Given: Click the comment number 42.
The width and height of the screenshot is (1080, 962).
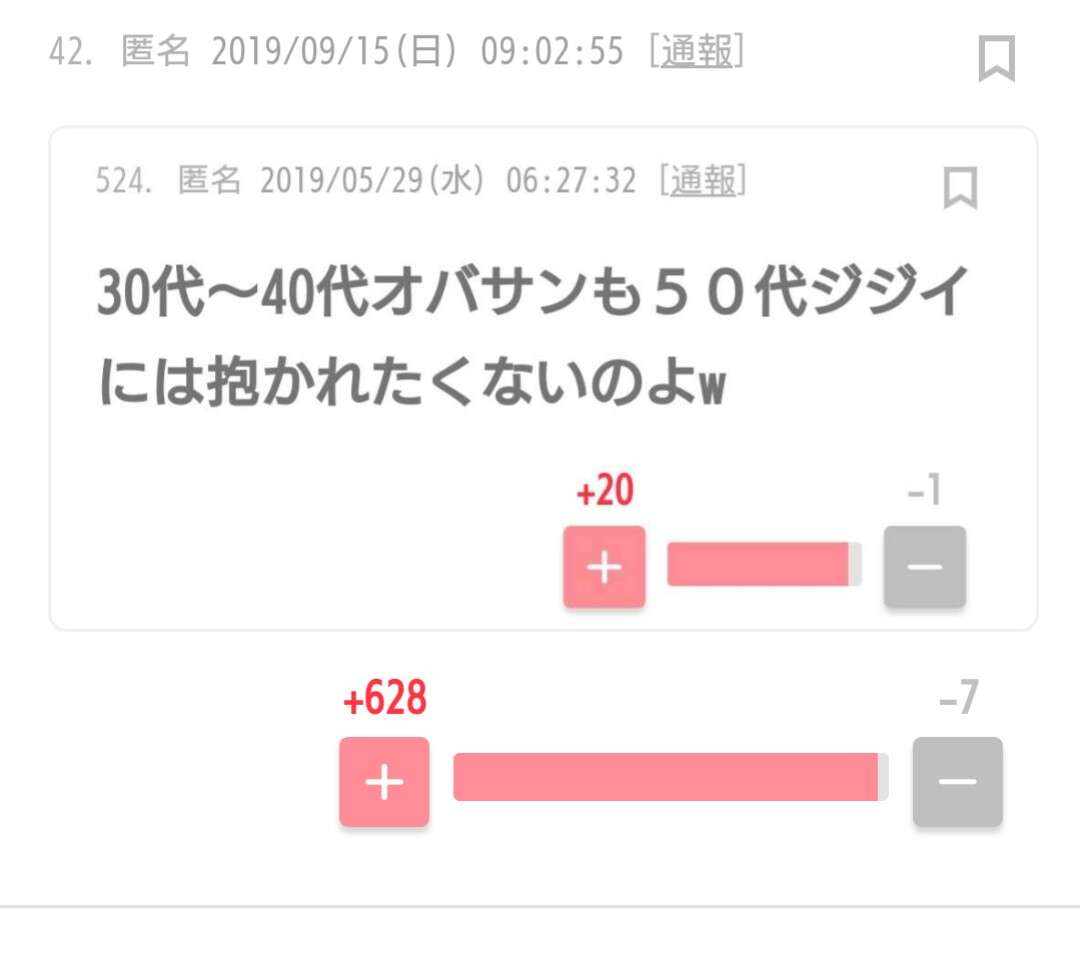Looking at the screenshot, I should point(70,52).
